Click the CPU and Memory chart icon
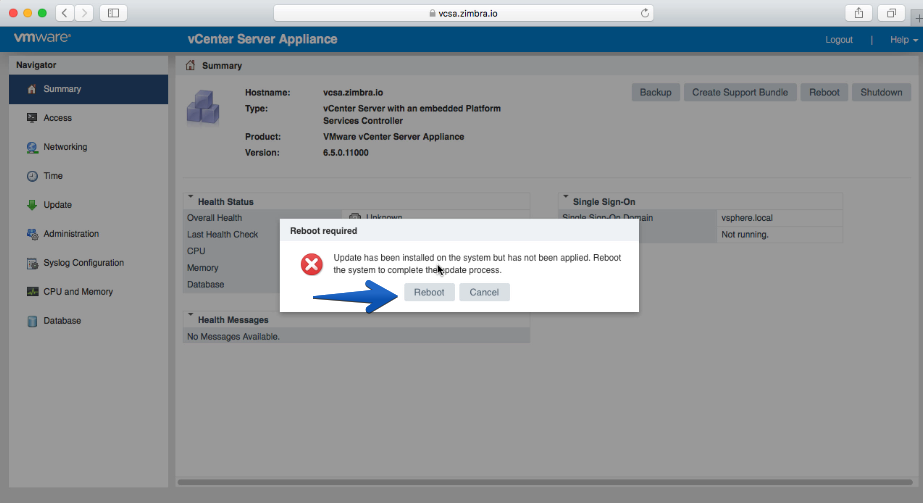 (32, 292)
